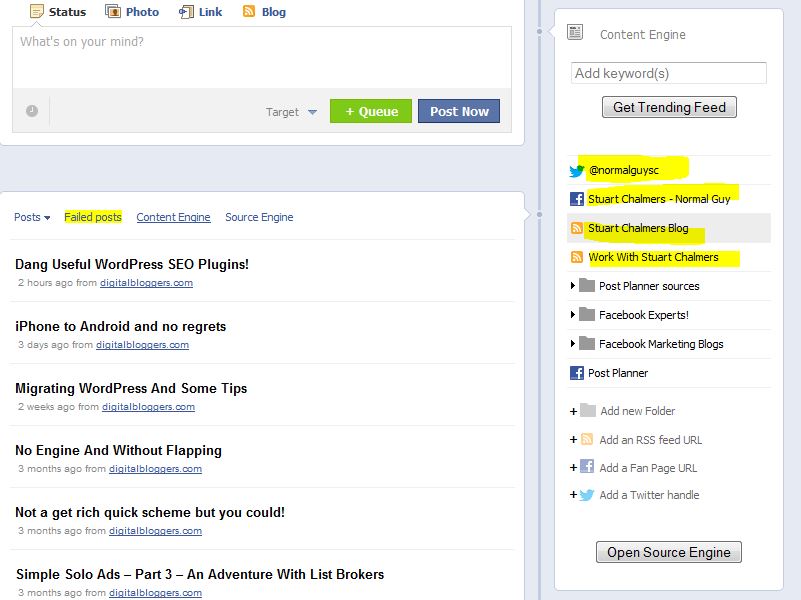Select the Post Planner fan page source

tap(618, 373)
